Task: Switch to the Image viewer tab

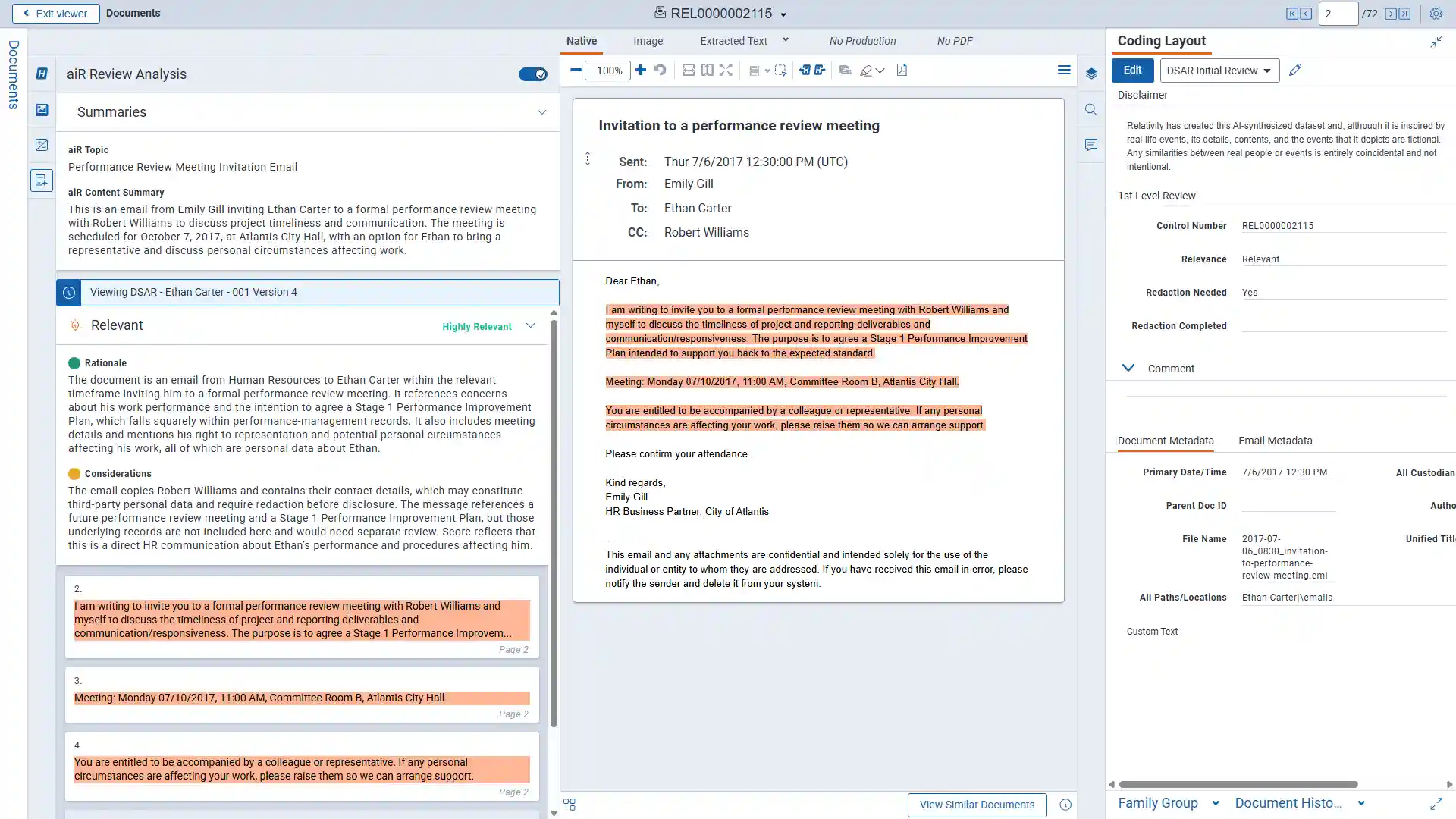Action: tap(648, 41)
